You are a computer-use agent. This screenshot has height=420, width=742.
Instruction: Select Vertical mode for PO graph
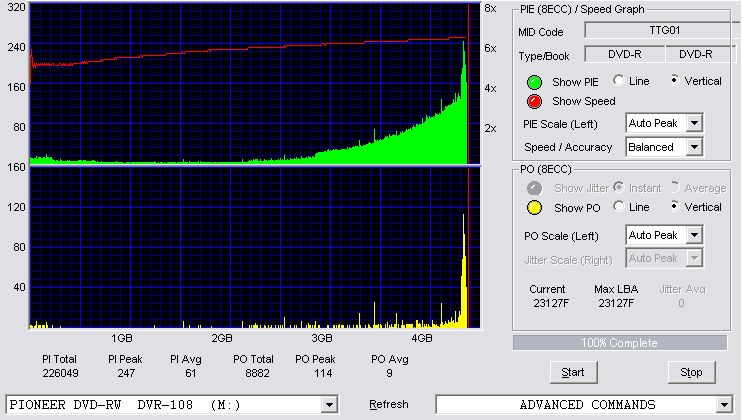(675, 206)
